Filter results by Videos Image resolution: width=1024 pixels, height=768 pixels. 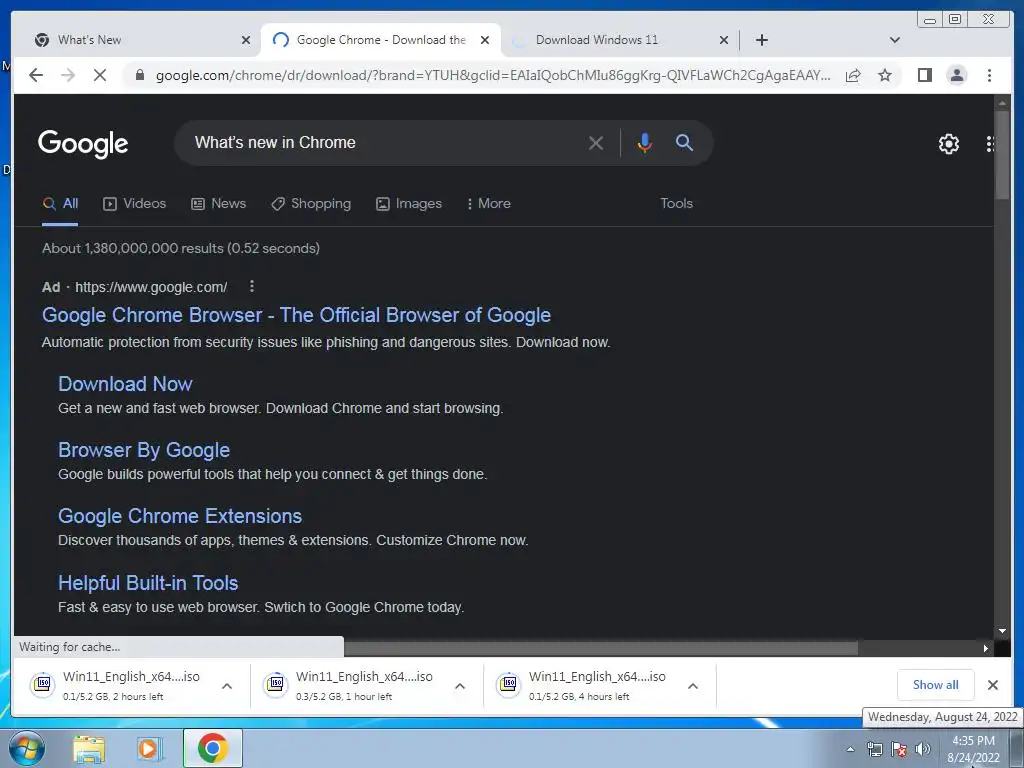point(135,204)
